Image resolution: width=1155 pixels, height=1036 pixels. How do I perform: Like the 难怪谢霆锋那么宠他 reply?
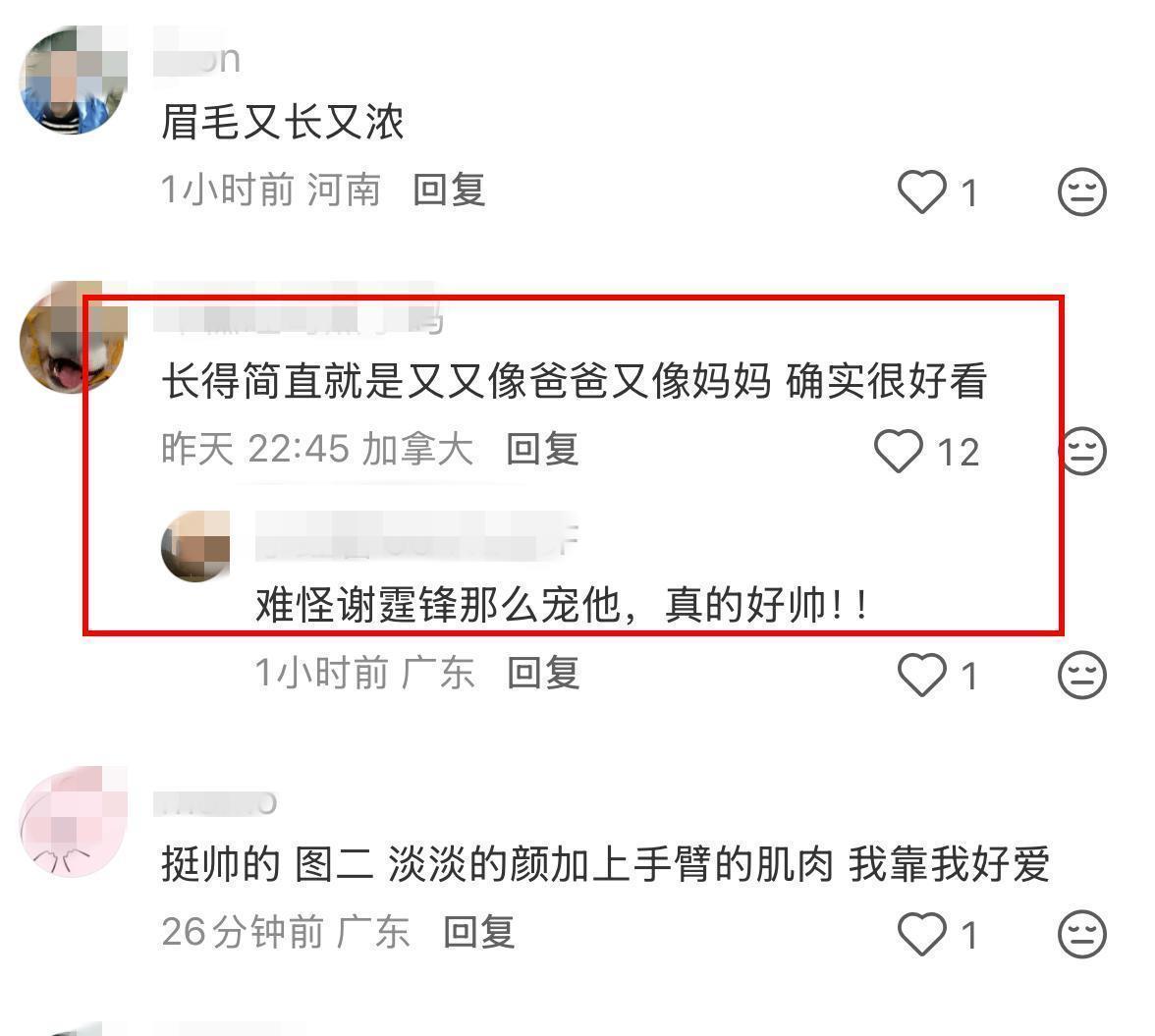pos(921,675)
